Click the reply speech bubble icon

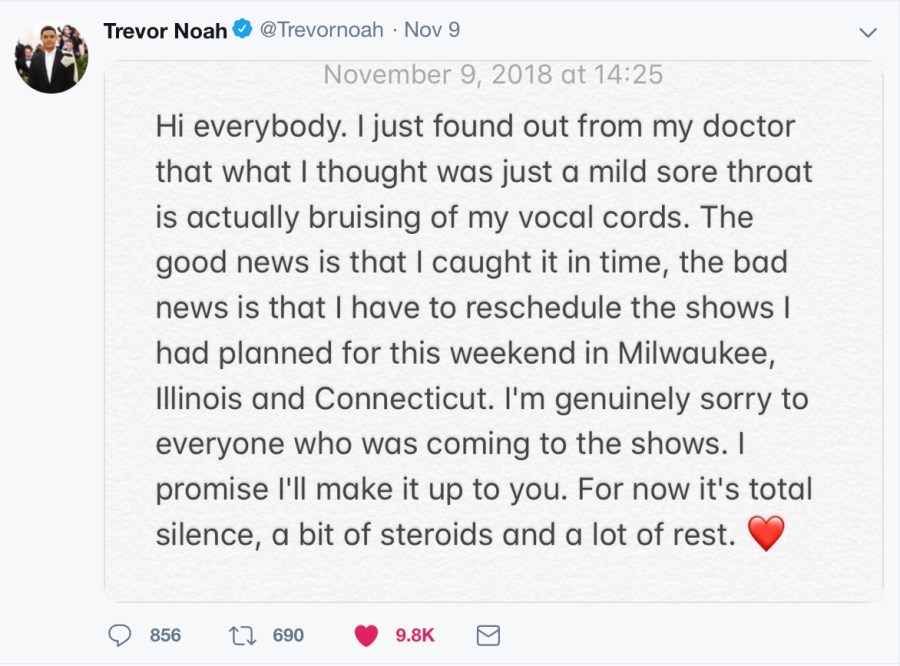[120, 635]
